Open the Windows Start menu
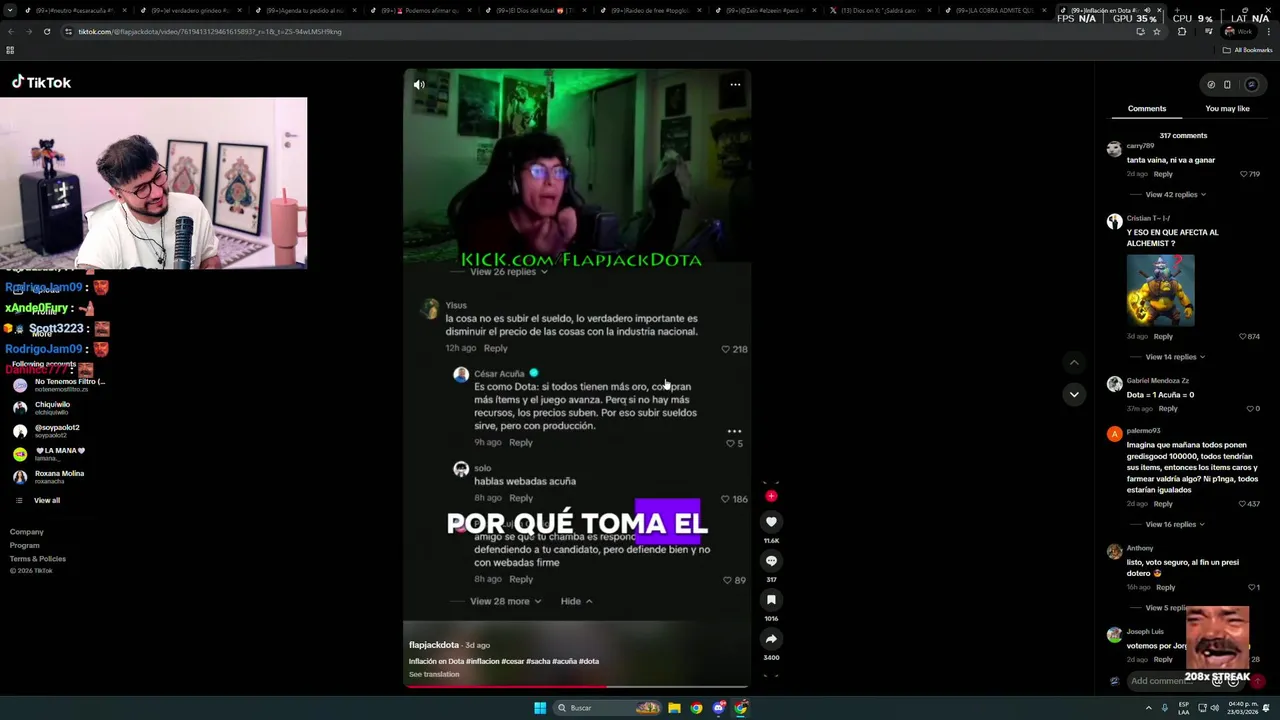The height and width of the screenshot is (720, 1280). point(540,708)
